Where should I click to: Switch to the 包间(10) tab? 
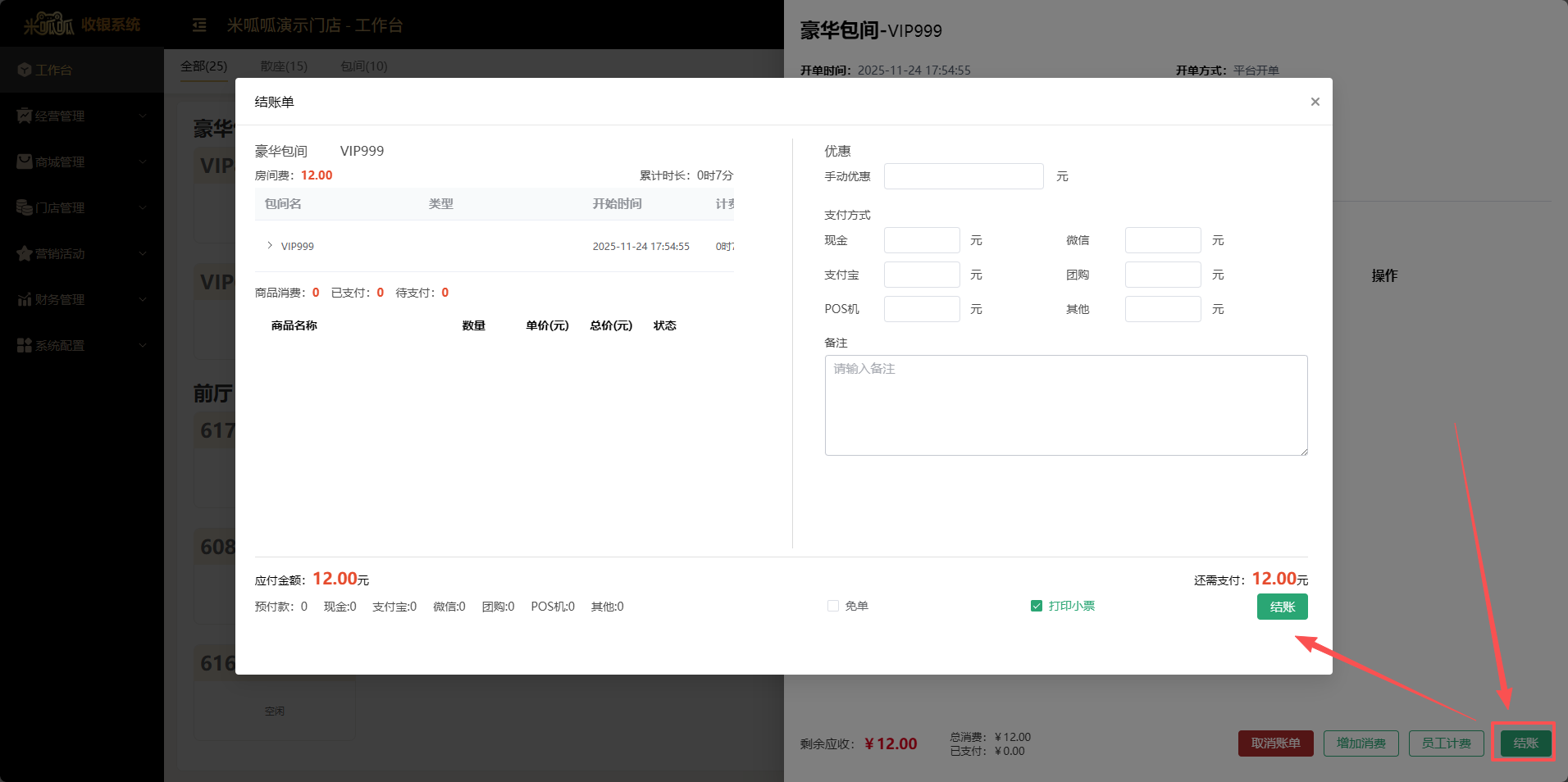[x=364, y=66]
